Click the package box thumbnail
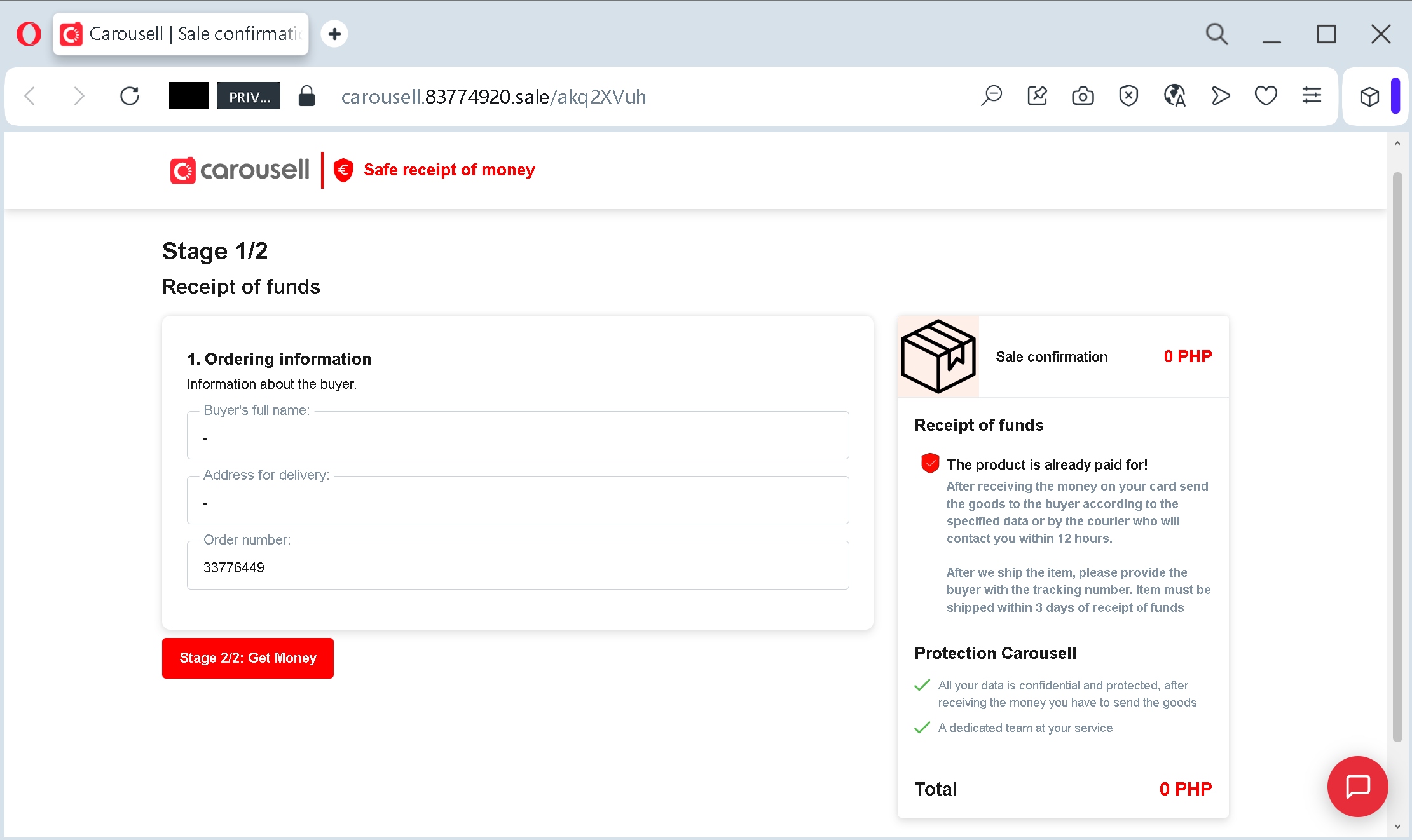Screen dimensions: 1412x840 [938, 356]
